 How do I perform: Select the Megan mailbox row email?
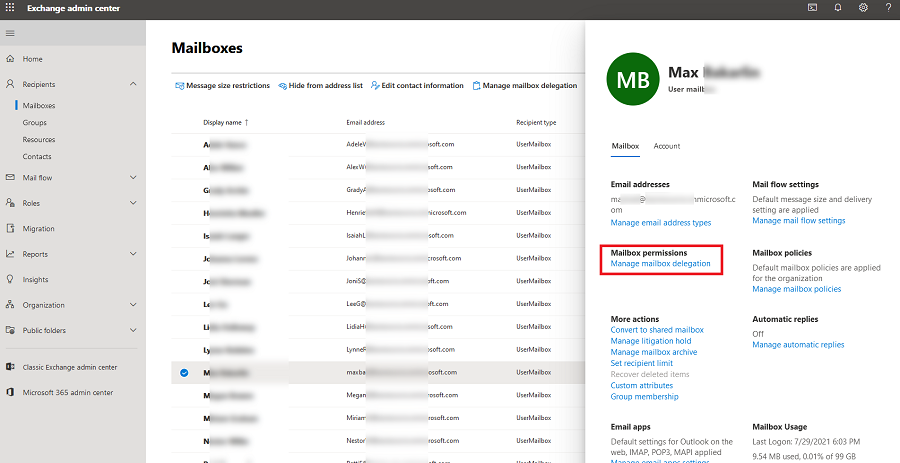click(x=402, y=395)
